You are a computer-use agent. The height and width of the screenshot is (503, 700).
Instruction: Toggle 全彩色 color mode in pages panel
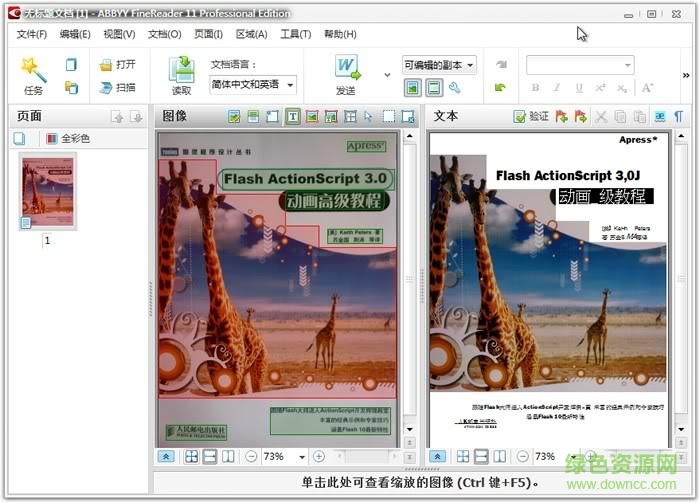pos(66,139)
